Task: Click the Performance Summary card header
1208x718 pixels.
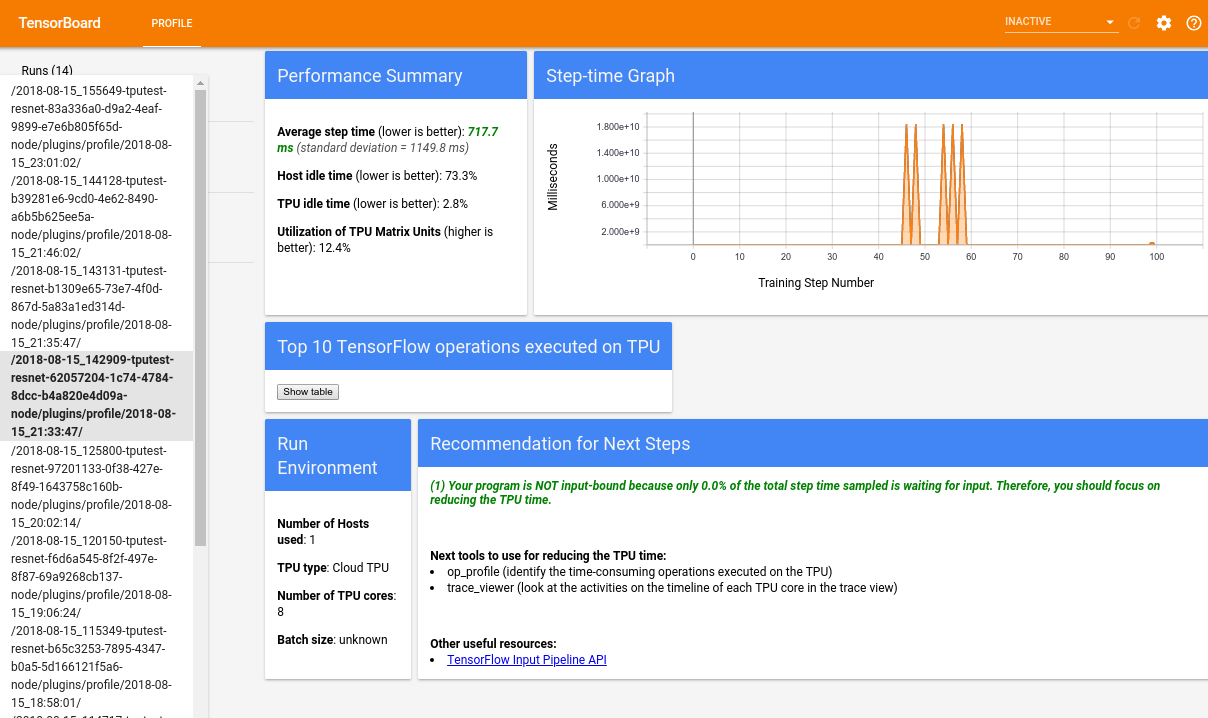Action: [x=396, y=76]
